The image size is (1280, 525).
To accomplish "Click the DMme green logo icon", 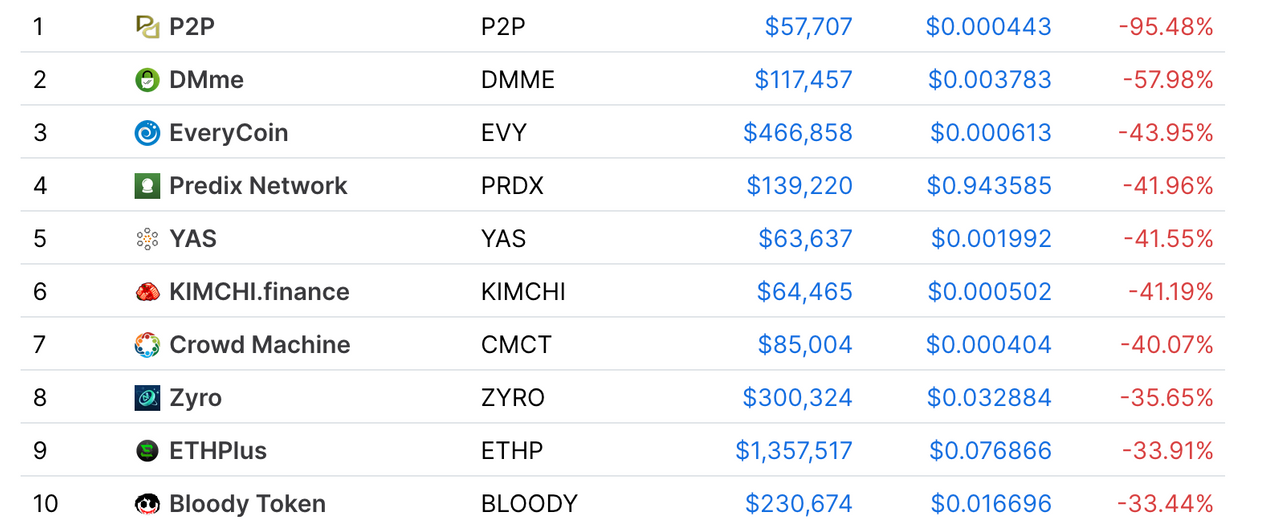I will pyautogui.click(x=147, y=80).
